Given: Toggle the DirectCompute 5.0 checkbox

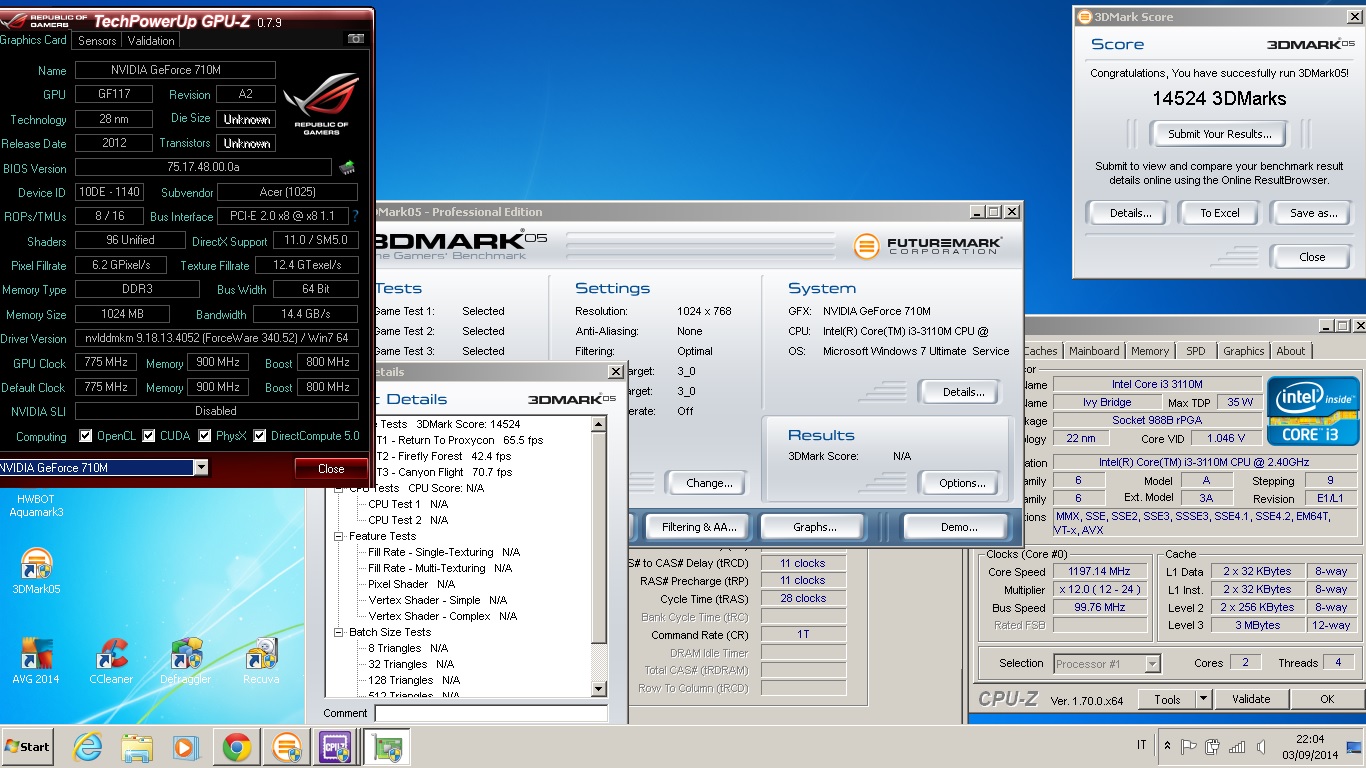Looking at the screenshot, I should 260,436.
